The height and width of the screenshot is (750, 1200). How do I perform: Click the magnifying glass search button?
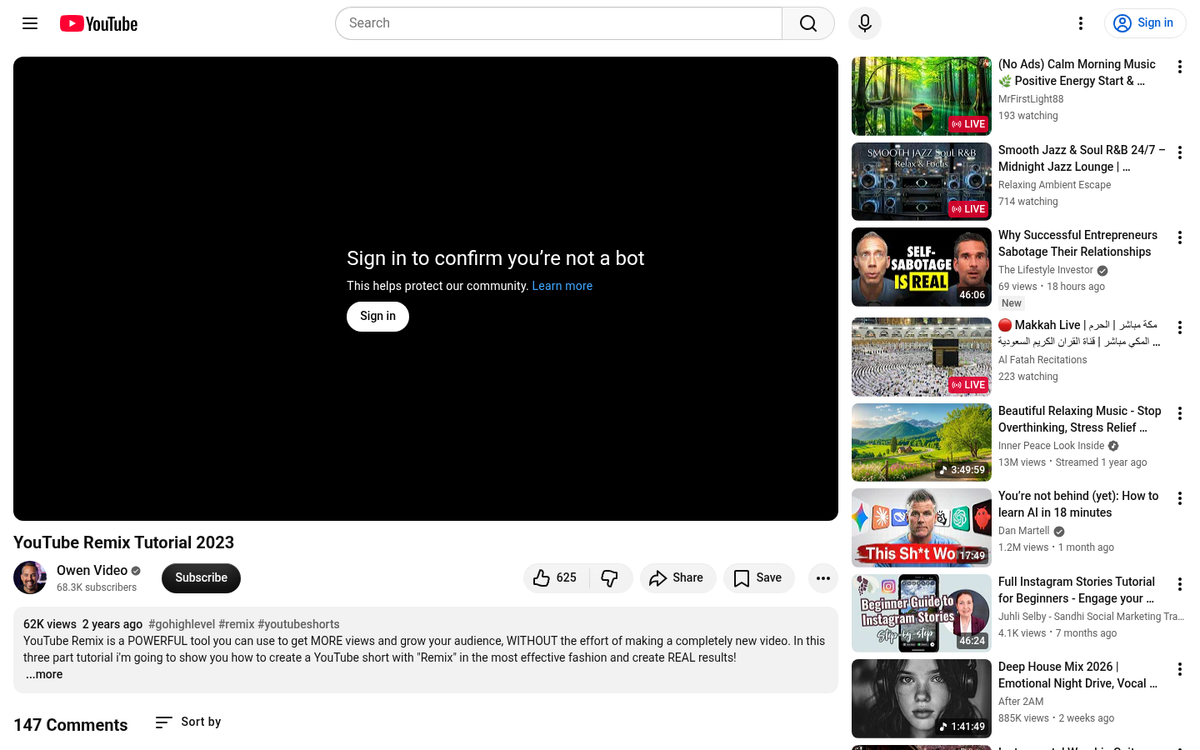coord(808,23)
